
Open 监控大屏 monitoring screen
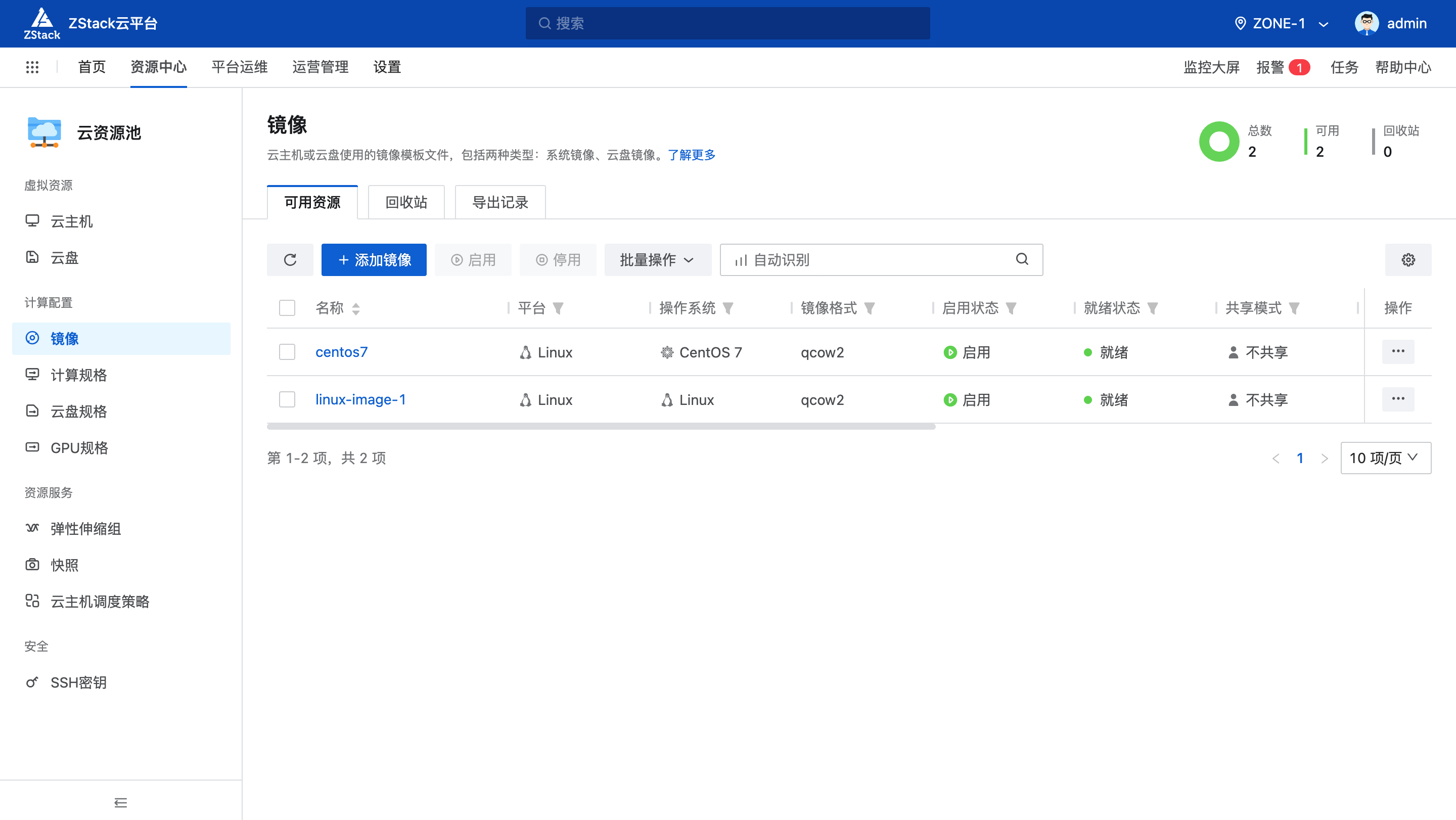click(x=1211, y=68)
